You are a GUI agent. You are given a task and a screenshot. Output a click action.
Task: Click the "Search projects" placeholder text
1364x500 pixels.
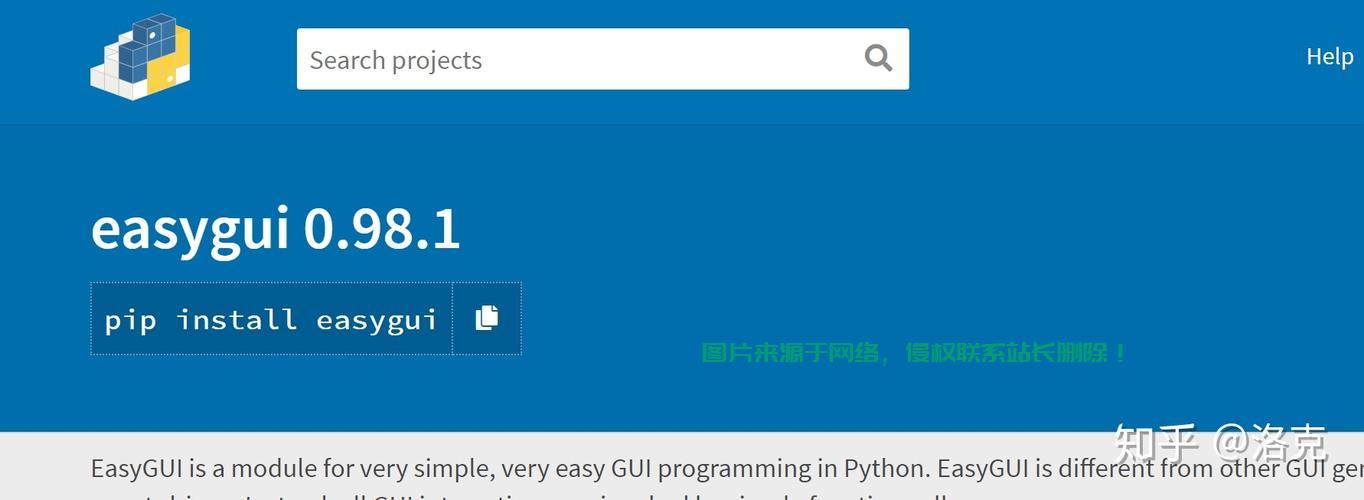[x=396, y=60]
